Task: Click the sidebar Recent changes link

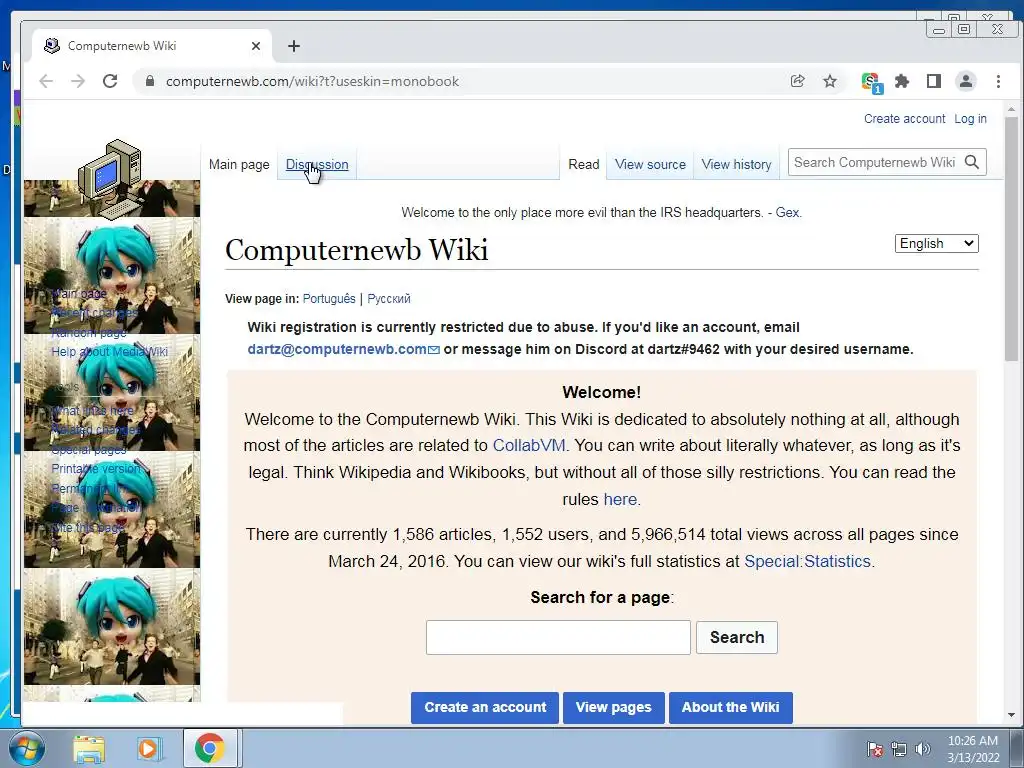Action: pos(95,313)
